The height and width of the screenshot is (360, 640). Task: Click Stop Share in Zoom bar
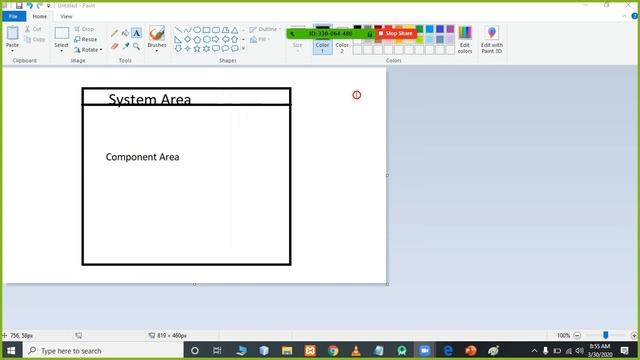point(396,33)
